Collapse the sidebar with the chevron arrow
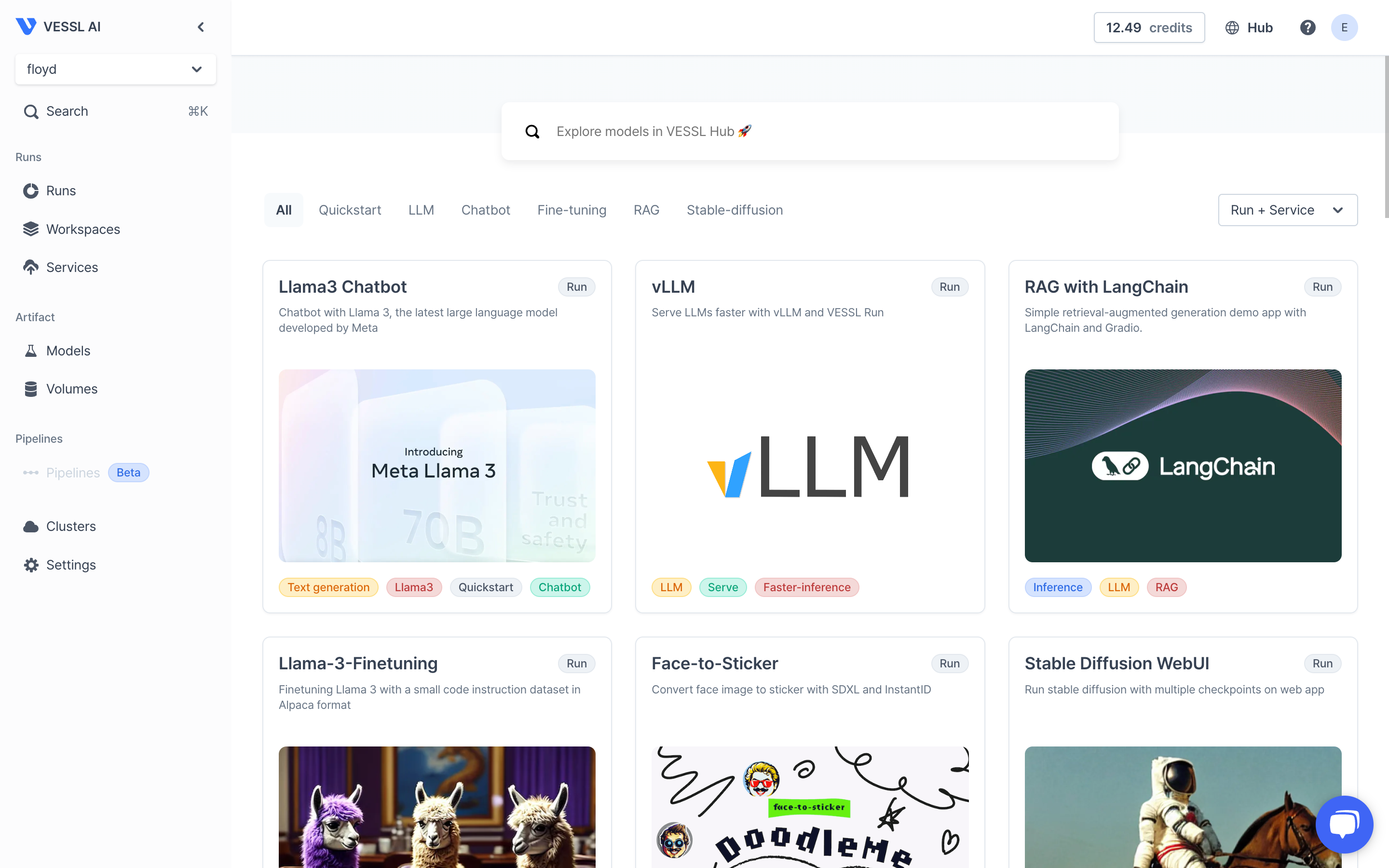The height and width of the screenshot is (868, 1389). point(200,27)
